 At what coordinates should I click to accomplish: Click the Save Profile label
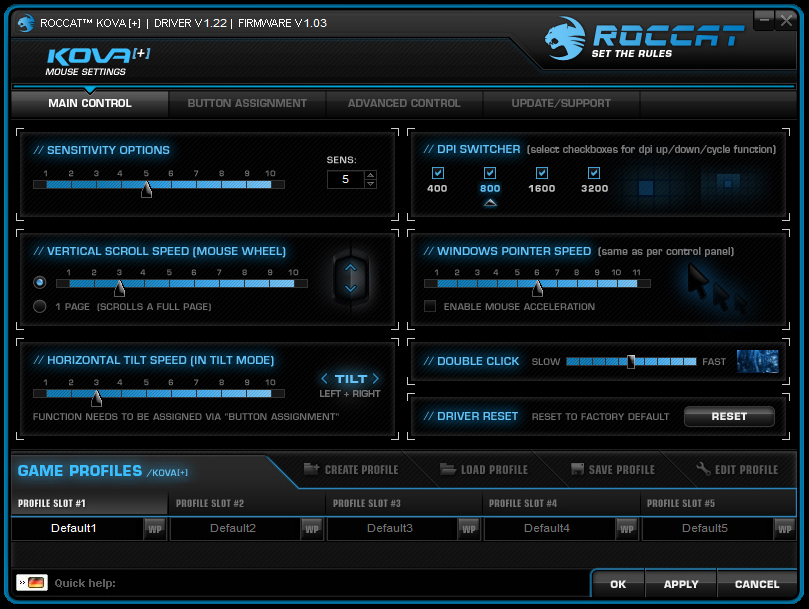[622, 470]
